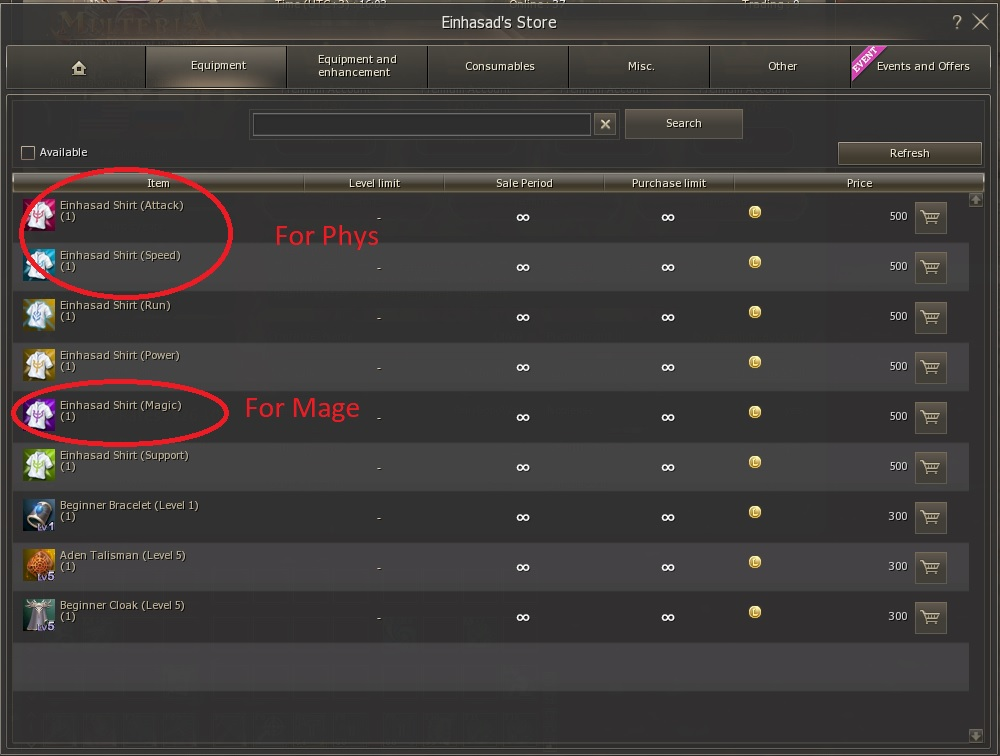Viewport: 1000px width, 756px height.
Task: Select the Beginner Cloak (Level 5) item icon
Action: tap(39, 615)
